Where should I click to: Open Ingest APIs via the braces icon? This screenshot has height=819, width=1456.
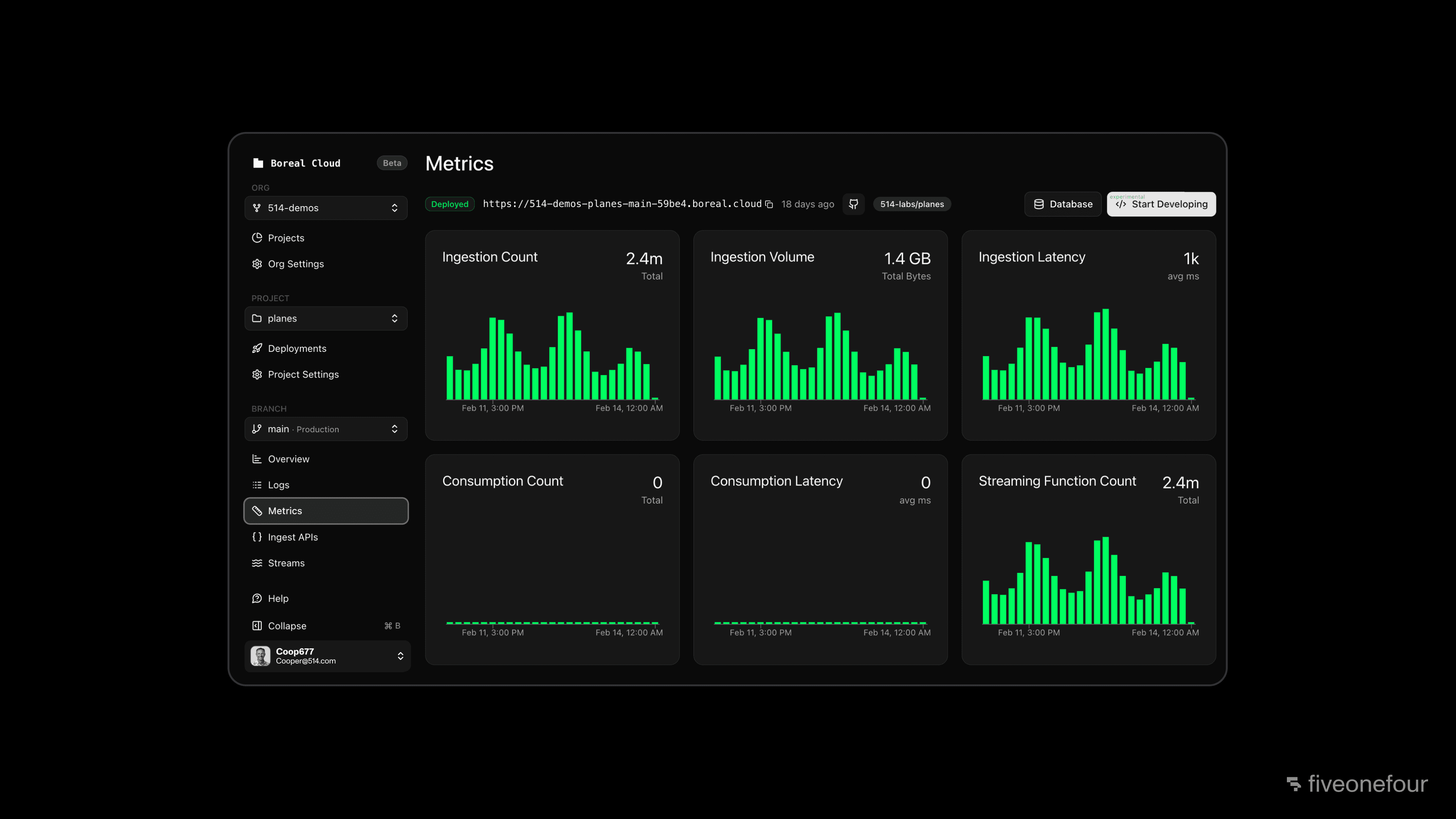(x=257, y=537)
